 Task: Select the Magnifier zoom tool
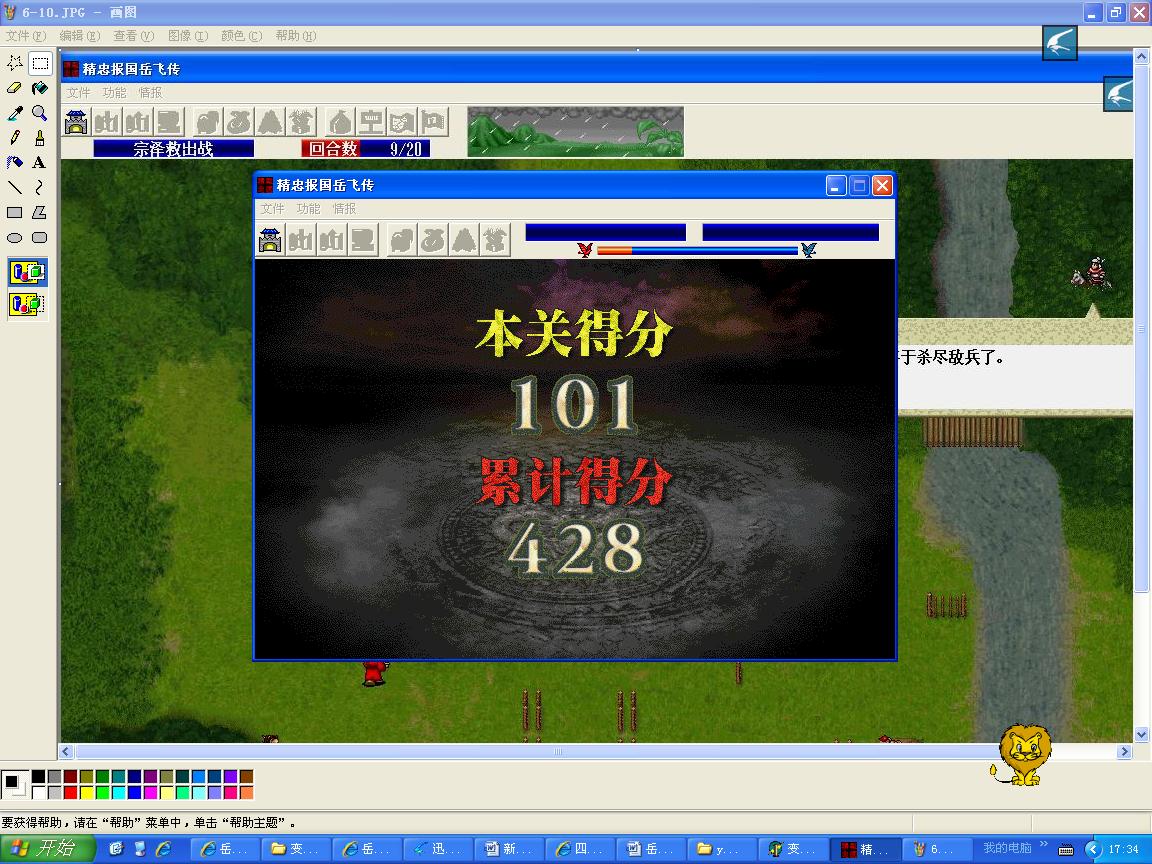(x=40, y=114)
